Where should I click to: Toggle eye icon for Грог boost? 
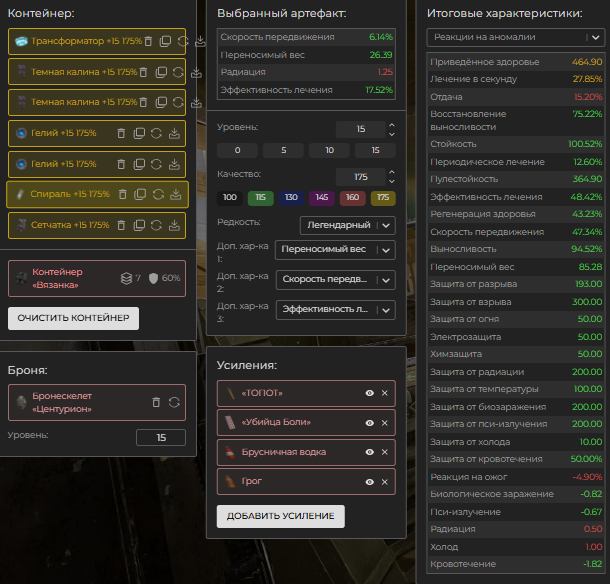click(369, 481)
